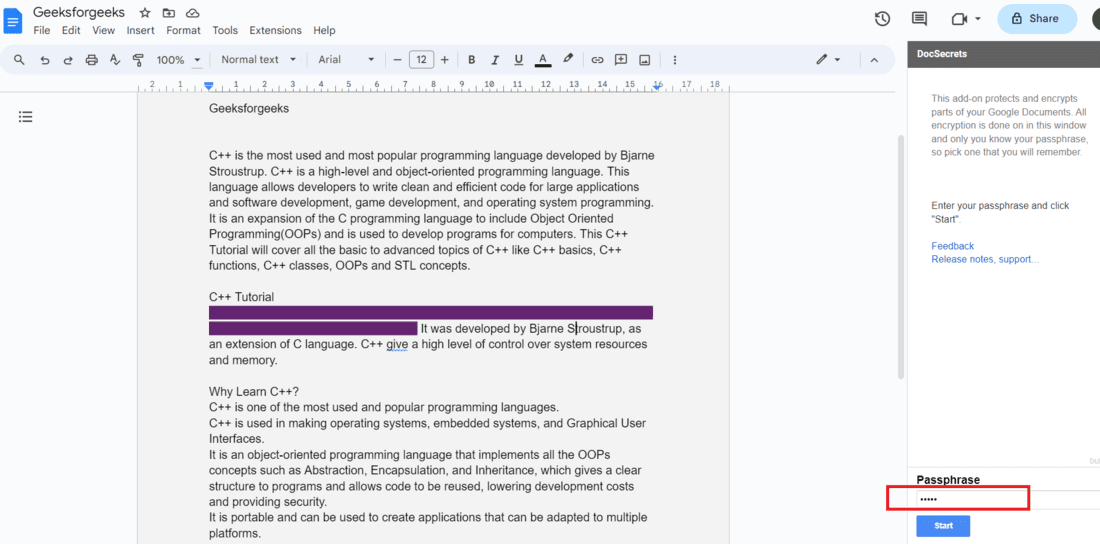Open the text color picker

click(x=542, y=60)
